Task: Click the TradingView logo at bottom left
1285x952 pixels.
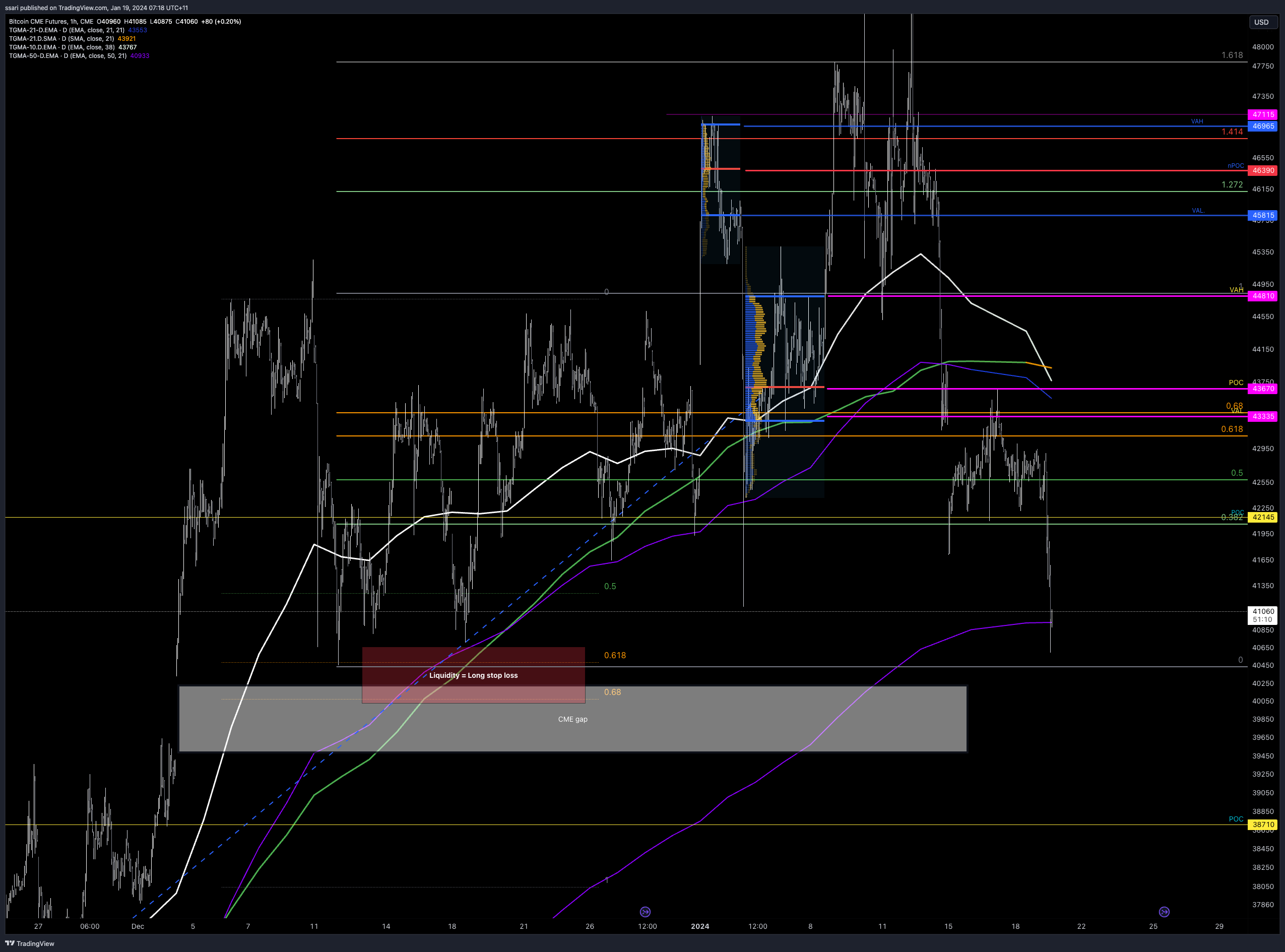Action: [x=29, y=943]
